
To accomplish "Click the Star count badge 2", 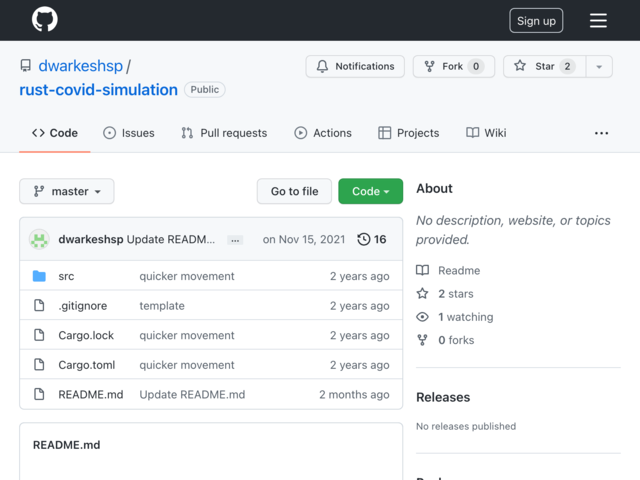I will click(x=567, y=66).
